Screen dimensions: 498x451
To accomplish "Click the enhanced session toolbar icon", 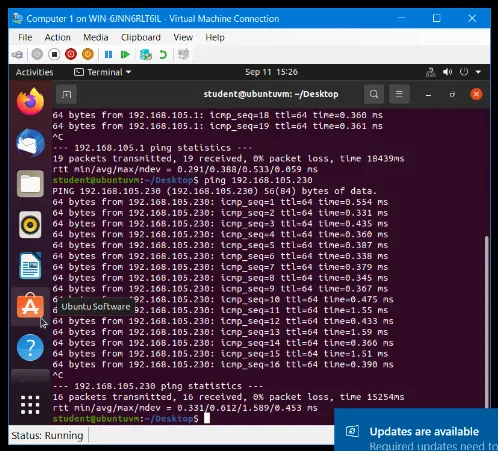I will point(183,54).
